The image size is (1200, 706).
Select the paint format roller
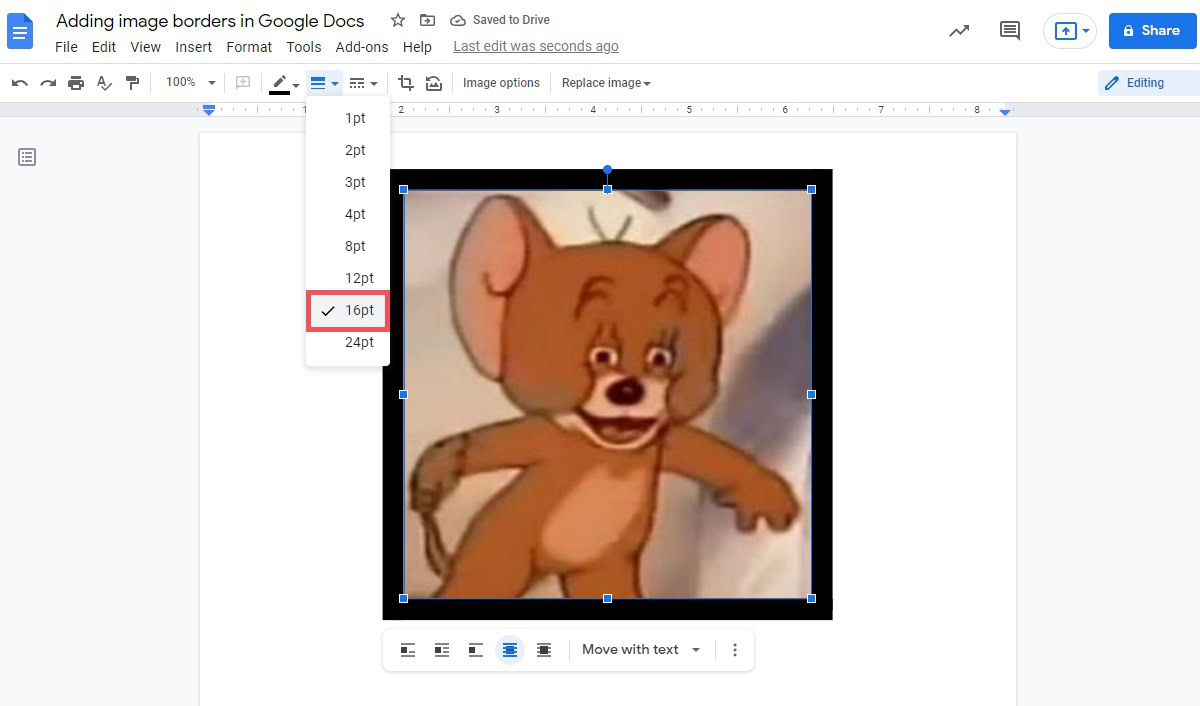132,83
